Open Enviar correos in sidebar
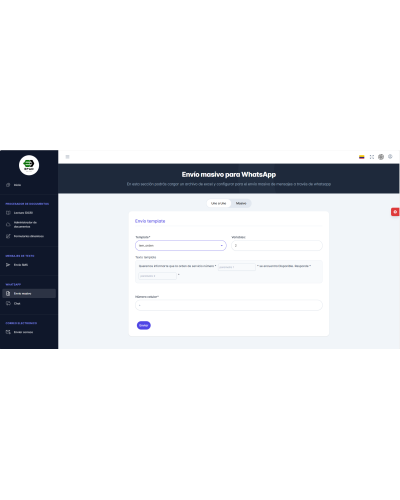Screen dimensions: 400x500 (x=19, y=332)
